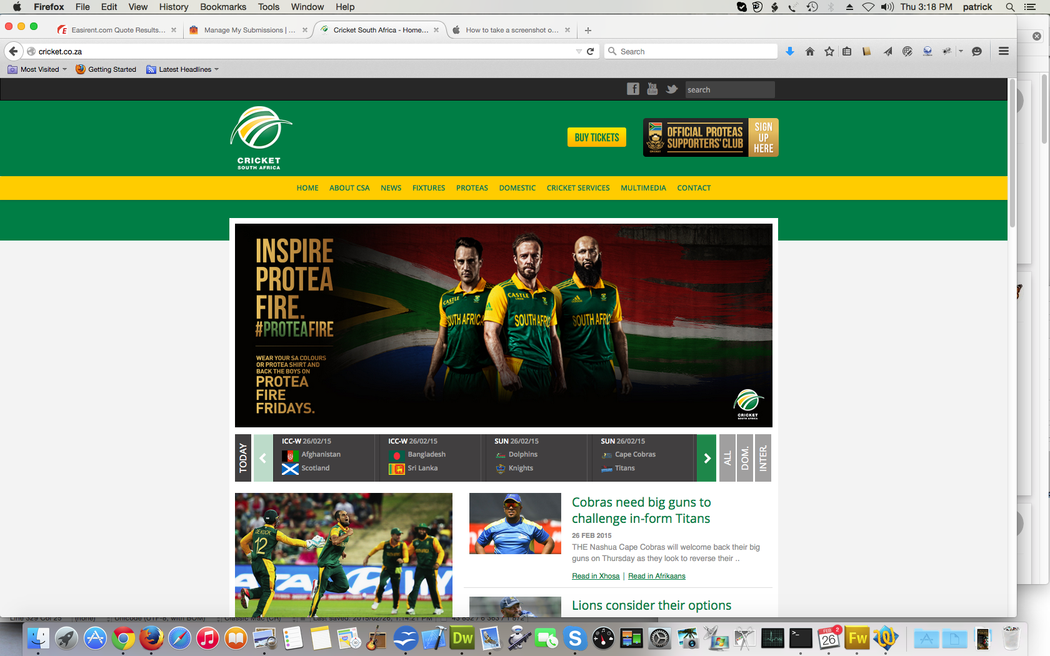Open the Twitter bird icon link
Image resolution: width=1050 pixels, height=656 pixels.
[672, 89]
